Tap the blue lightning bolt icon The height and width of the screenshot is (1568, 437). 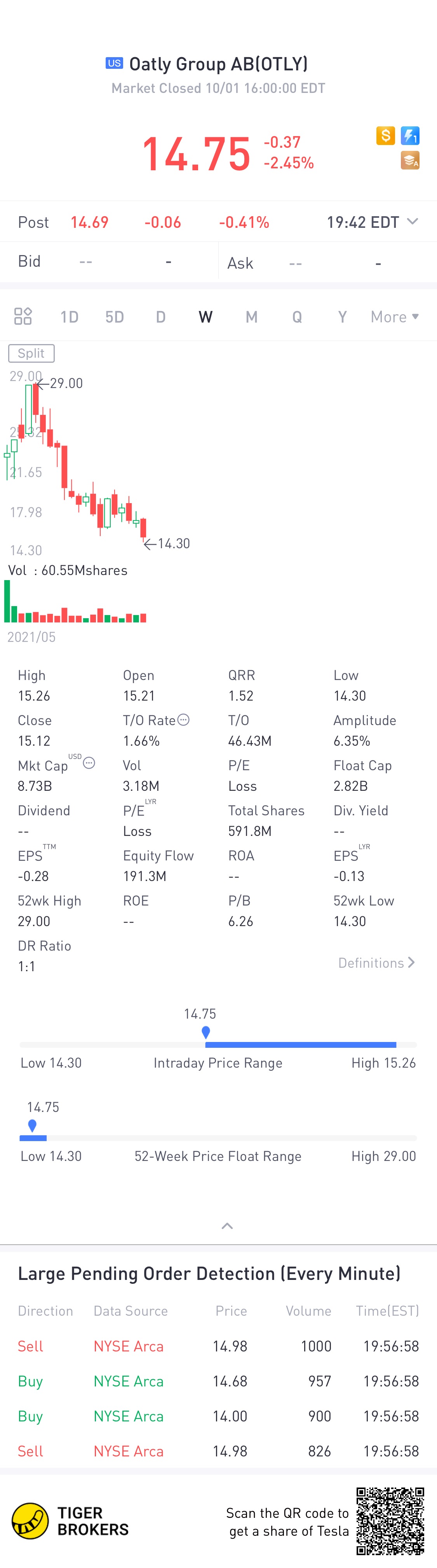[410, 135]
